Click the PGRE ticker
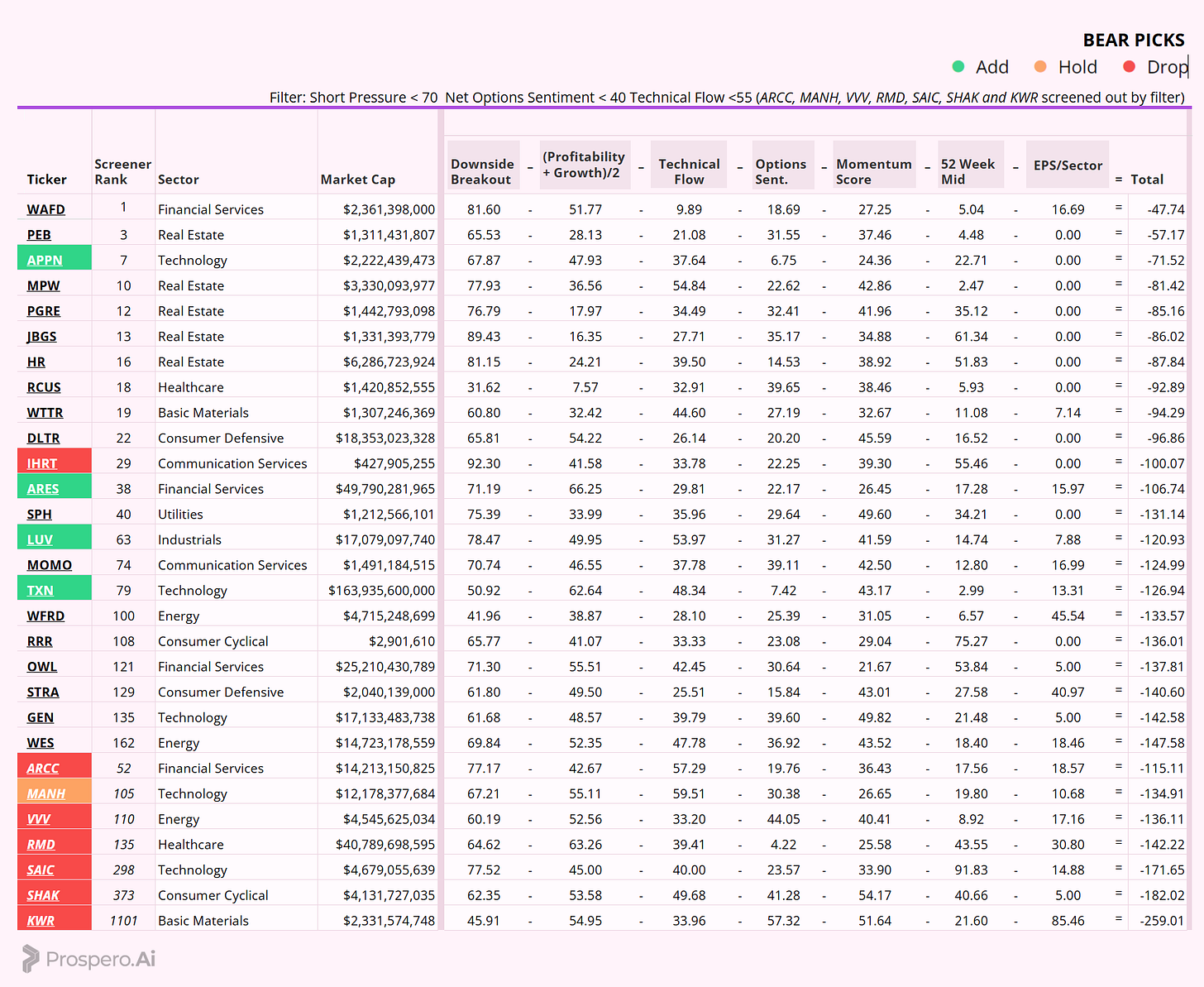Viewport: 1204px width, 987px height. [44, 311]
